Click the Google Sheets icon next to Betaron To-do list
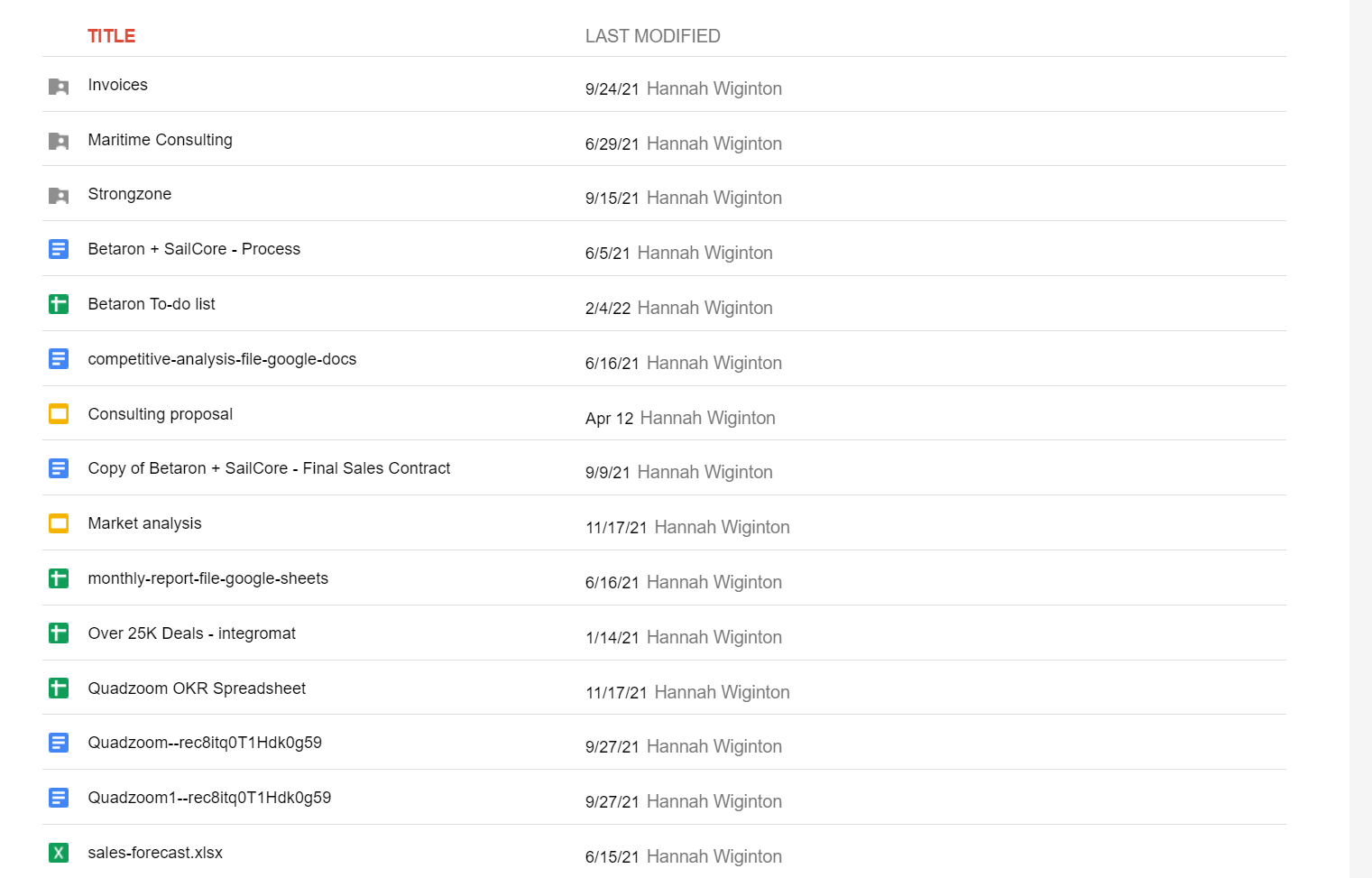The width and height of the screenshot is (1372, 878). click(x=59, y=304)
